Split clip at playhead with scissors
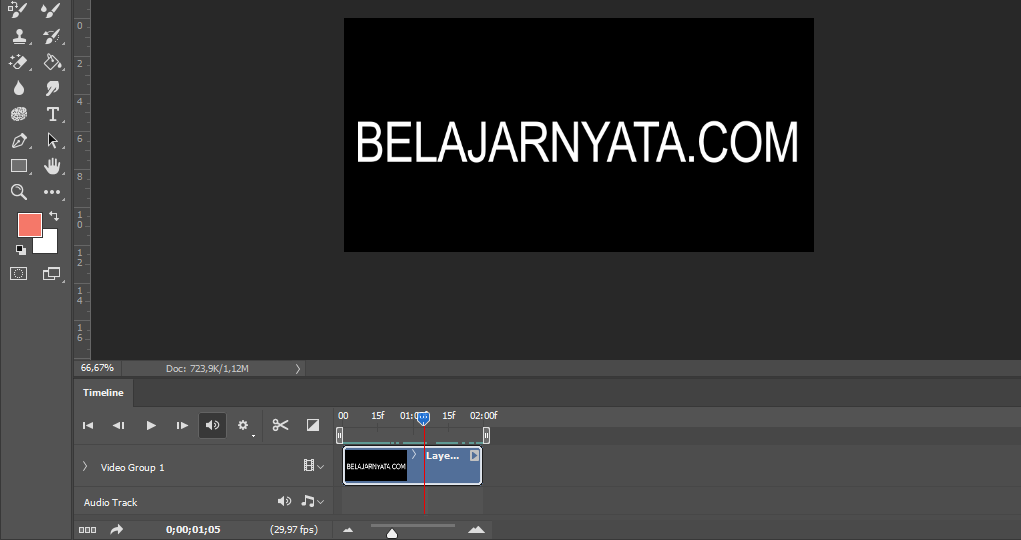 [x=281, y=425]
